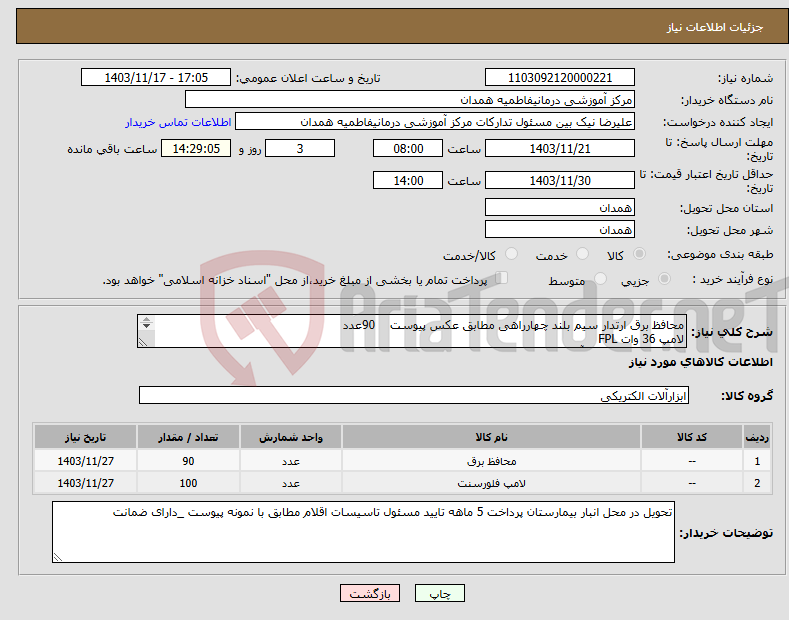Click the چاپ (print) button
Image resolution: width=789 pixels, height=620 pixels.
(439, 593)
